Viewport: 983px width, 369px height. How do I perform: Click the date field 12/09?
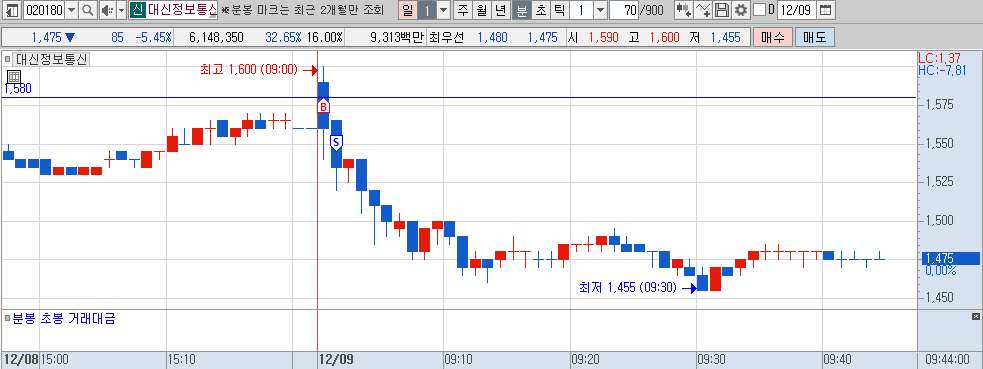[x=797, y=10]
